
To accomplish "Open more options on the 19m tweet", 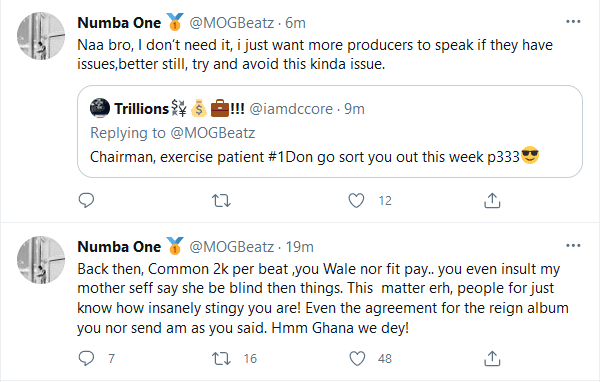I will (x=573, y=246).
